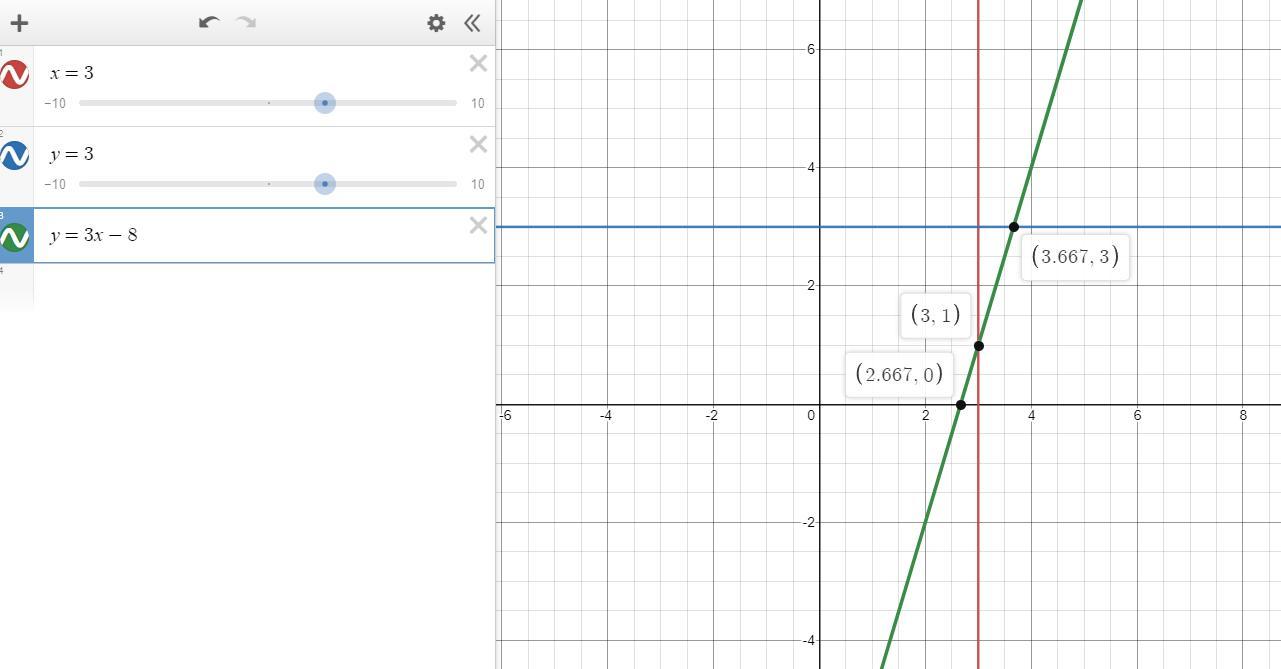Viewport: 1281px width, 669px height.
Task: Edit the y slider lower bound −10
Action: (x=55, y=185)
